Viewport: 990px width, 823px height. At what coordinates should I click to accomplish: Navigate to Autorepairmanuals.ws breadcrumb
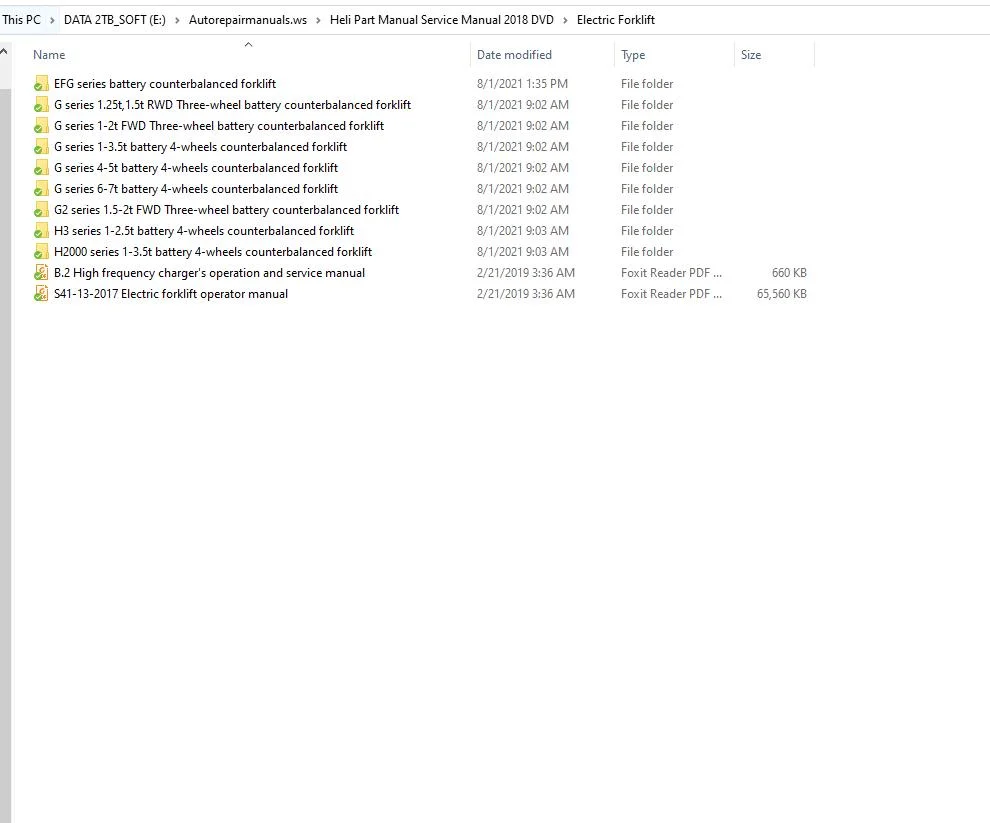click(x=248, y=20)
